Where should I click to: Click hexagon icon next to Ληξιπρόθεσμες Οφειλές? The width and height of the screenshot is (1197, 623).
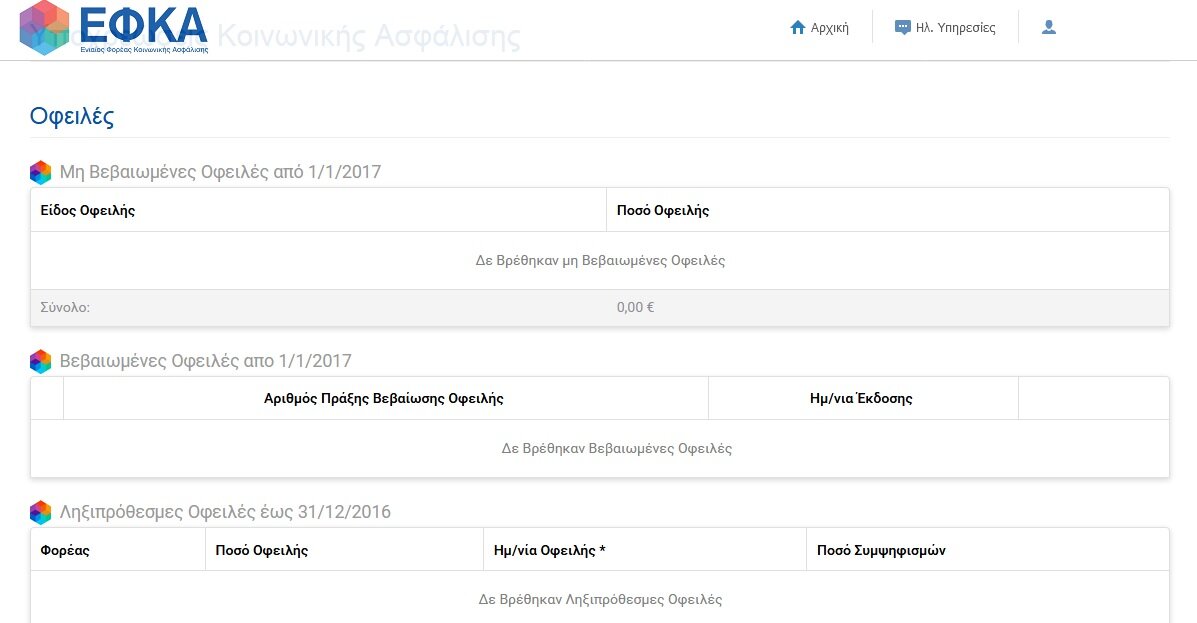(x=40, y=512)
